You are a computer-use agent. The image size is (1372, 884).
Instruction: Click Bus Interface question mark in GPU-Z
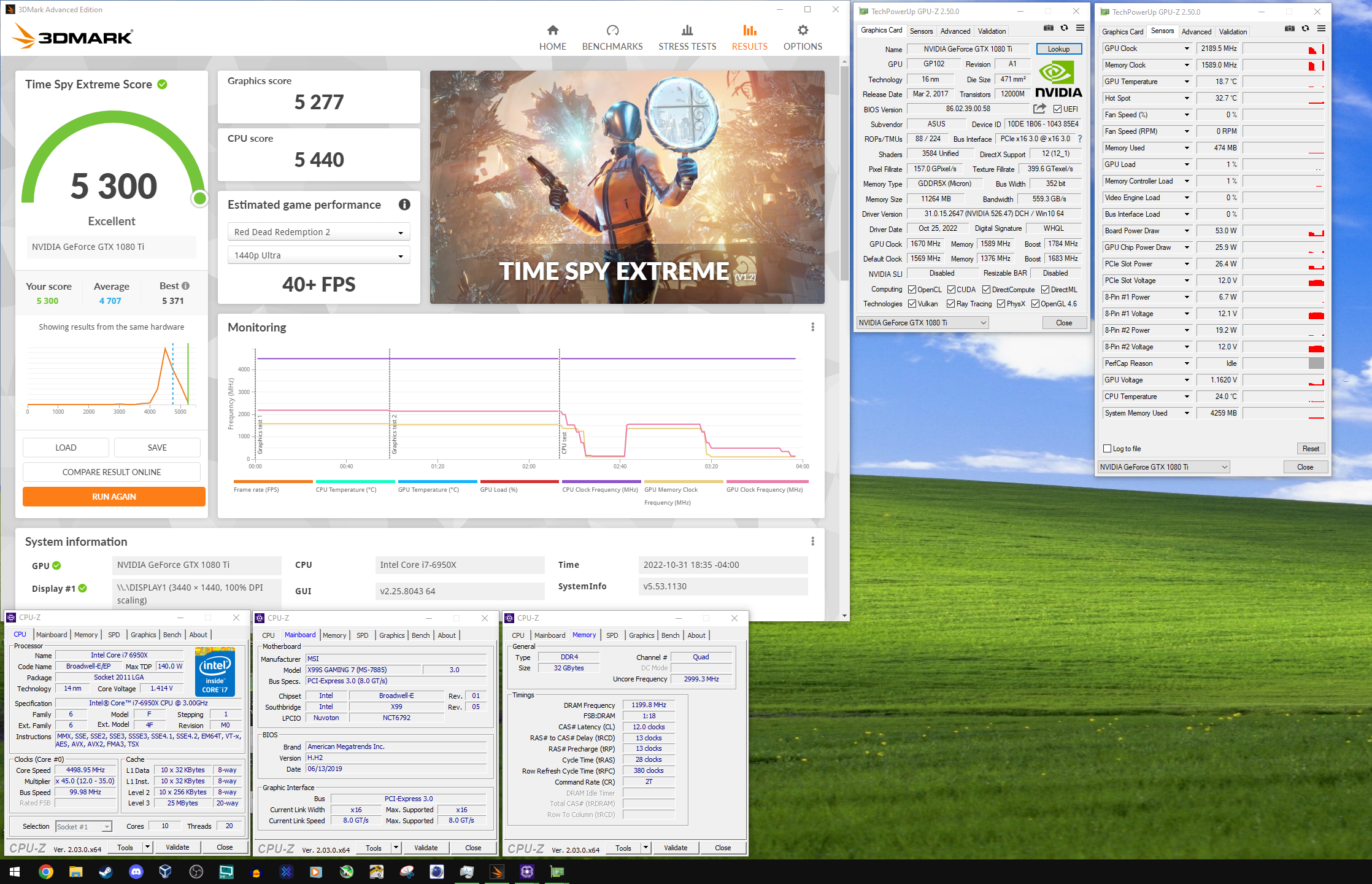(1080, 139)
